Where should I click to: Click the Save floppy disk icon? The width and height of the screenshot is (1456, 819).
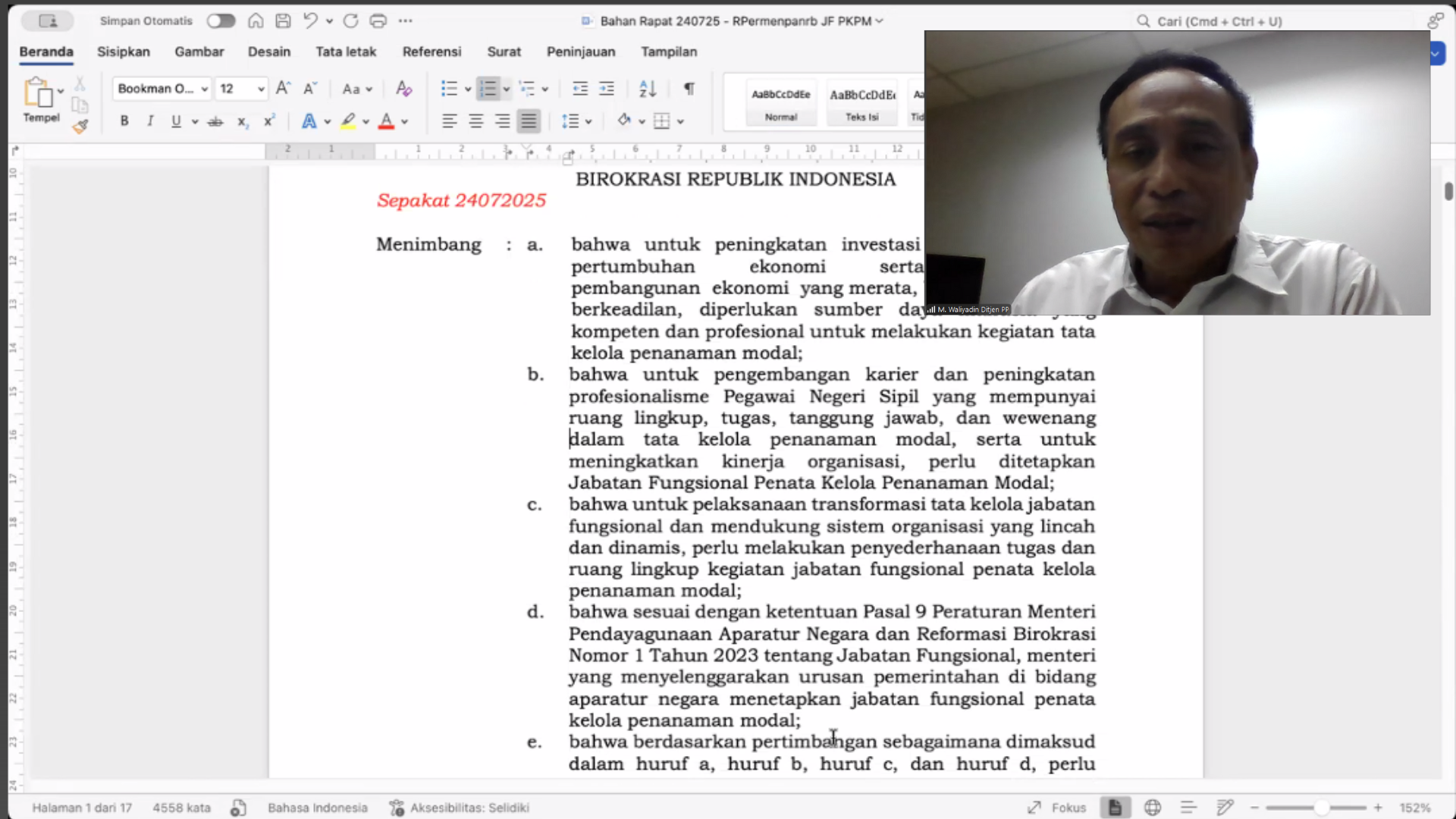click(283, 20)
